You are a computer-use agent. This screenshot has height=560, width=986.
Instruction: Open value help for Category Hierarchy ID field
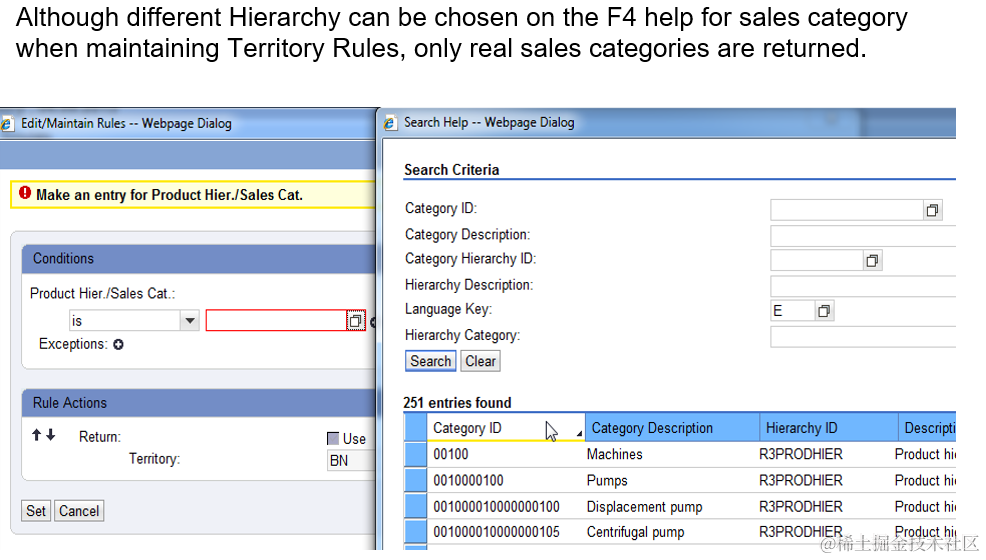(x=872, y=261)
